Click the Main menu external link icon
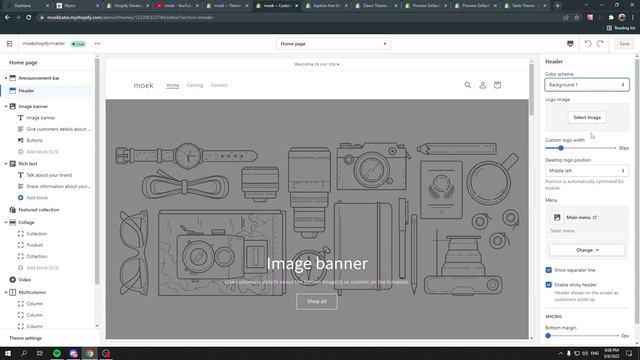This screenshot has width=640, height=360. pos(595,217)
